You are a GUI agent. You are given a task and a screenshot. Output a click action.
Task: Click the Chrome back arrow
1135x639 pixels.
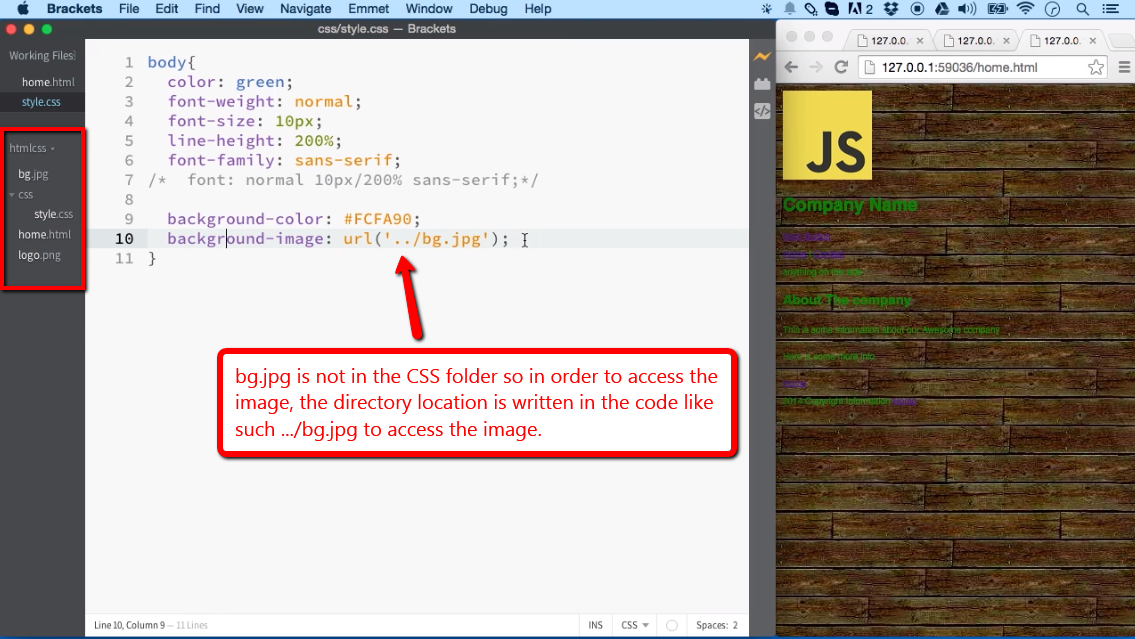791,67
